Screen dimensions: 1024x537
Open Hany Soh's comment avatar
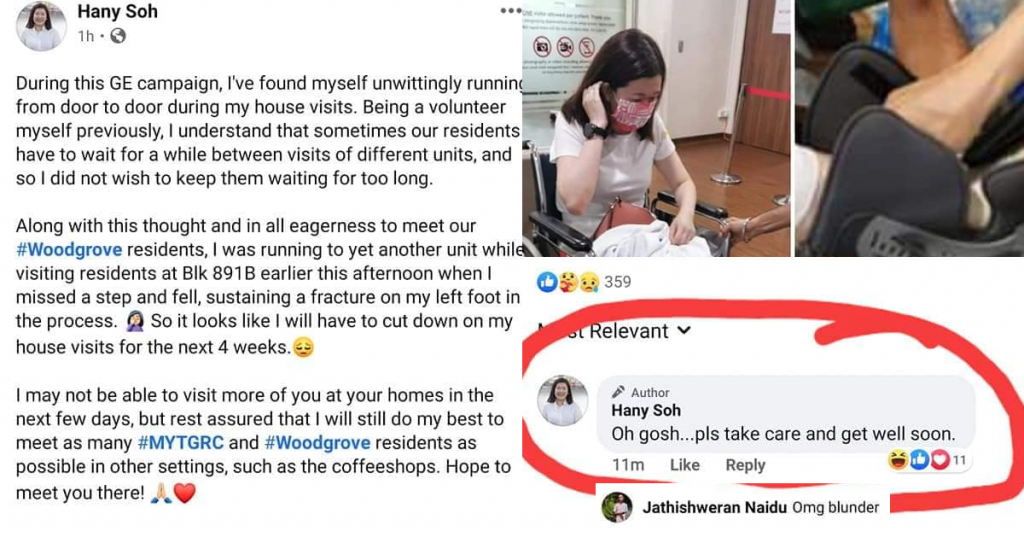click(562, 400)
